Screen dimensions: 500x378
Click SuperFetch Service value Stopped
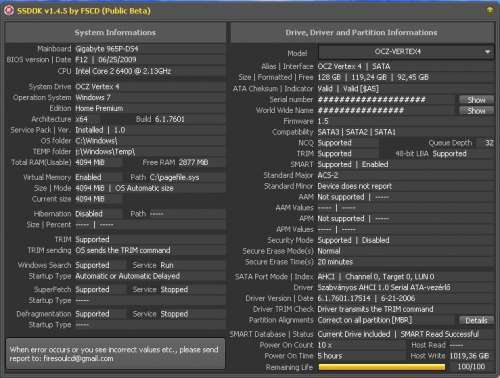pyautogui.click(x=174, y=290)
